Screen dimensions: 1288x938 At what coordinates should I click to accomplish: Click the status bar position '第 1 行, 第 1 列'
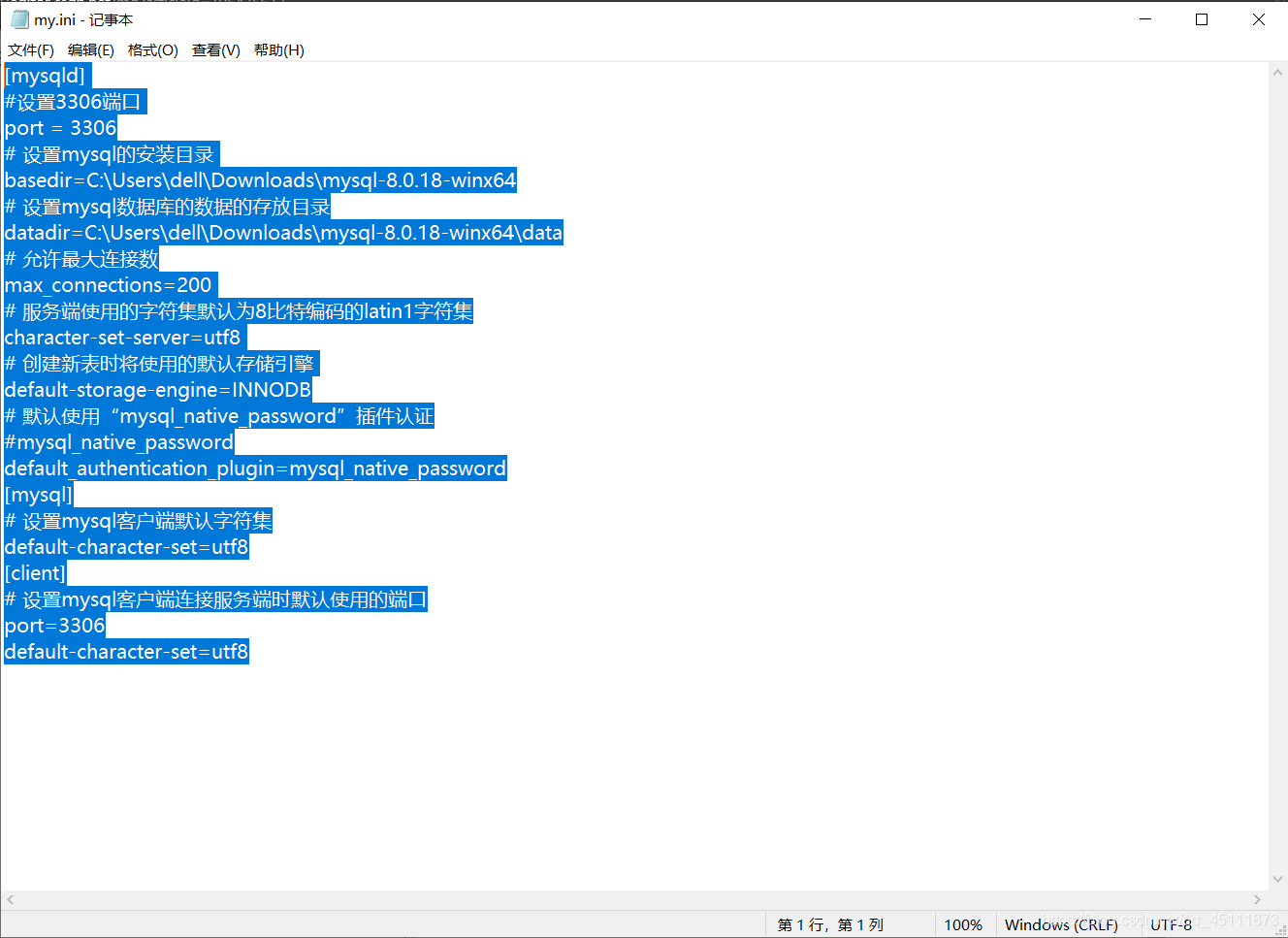(830, 925)
